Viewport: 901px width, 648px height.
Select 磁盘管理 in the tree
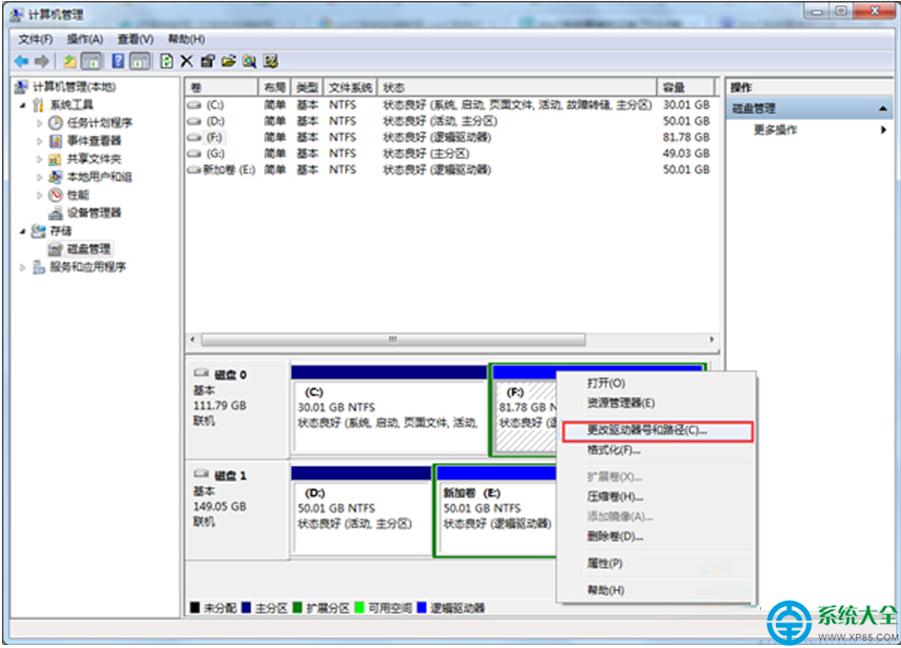(88, 249)
